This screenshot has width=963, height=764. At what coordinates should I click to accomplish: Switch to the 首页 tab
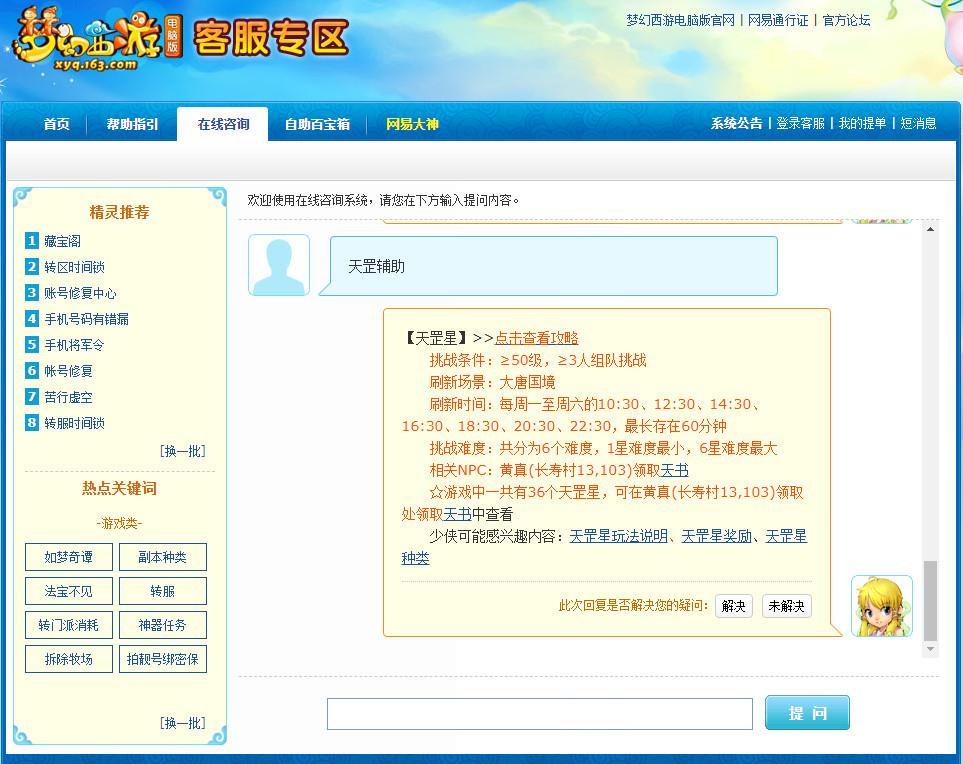click(x=55, y=125)
